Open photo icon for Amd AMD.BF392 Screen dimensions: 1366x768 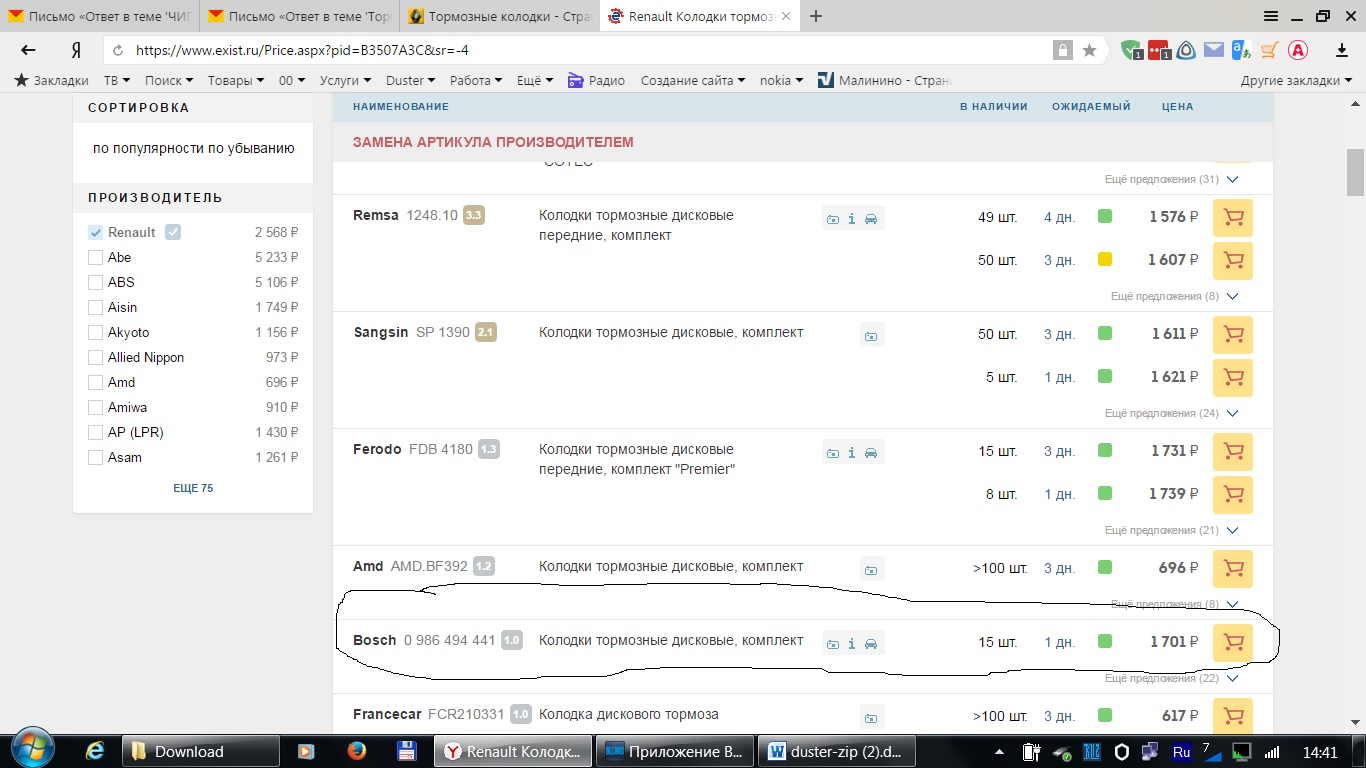pyautogui.click(x=871, y=570)
